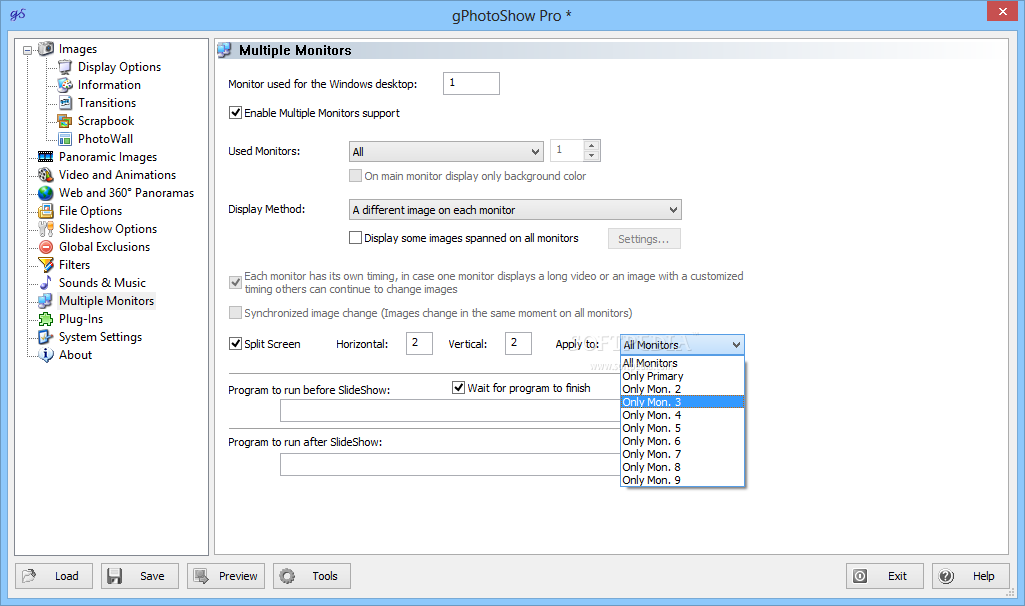Image resolution: width=1025 pixels, height=606 pixels.
Task: Open Transitions in tree
Action: [107, 103]
